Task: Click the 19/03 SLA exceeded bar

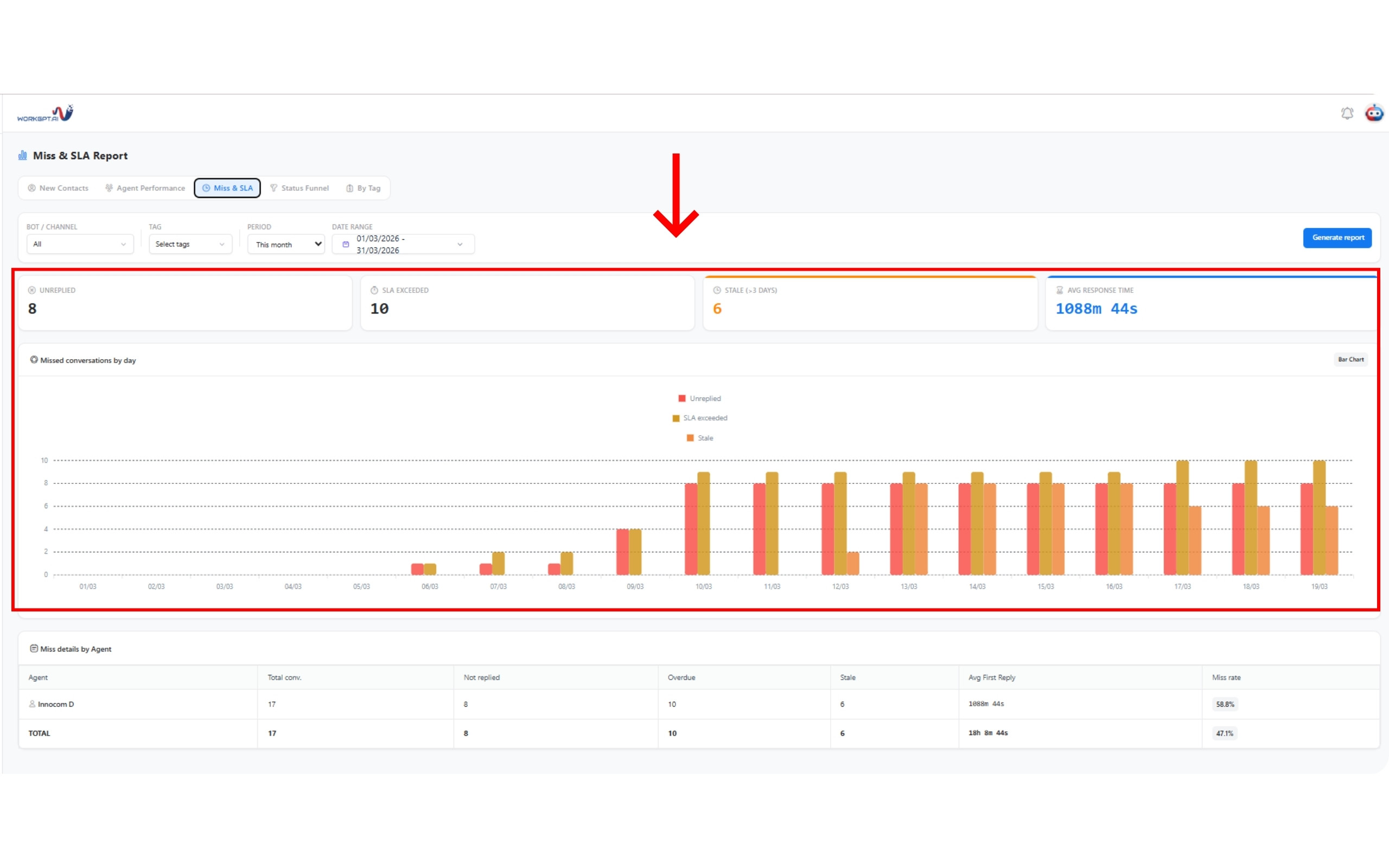Action: pyautogui.click(x=1319, y=516)
